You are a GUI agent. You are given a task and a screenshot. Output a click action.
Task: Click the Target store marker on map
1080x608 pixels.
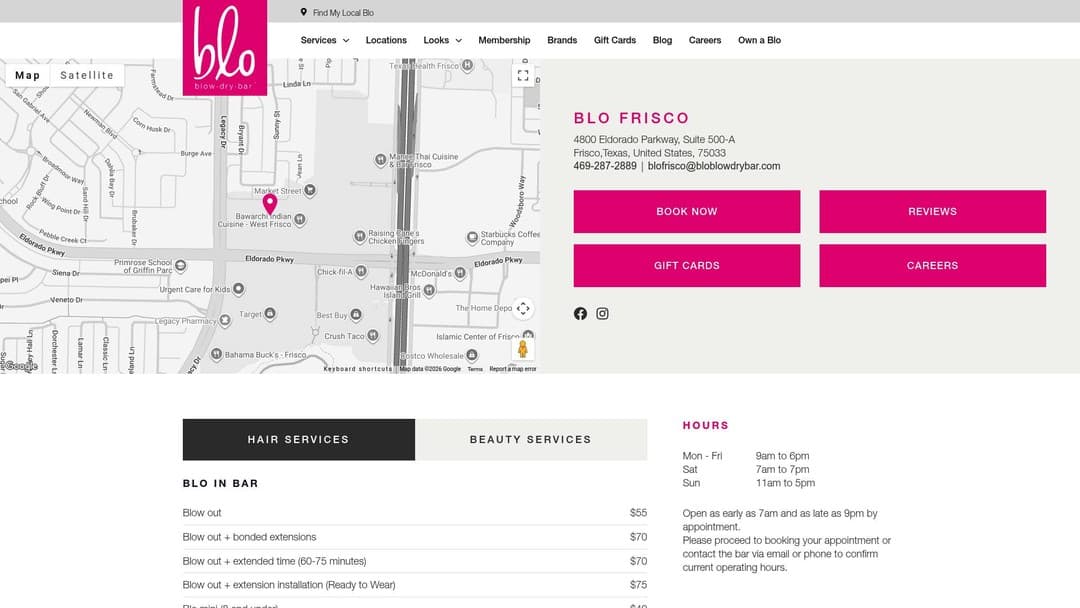pos(270,314)
